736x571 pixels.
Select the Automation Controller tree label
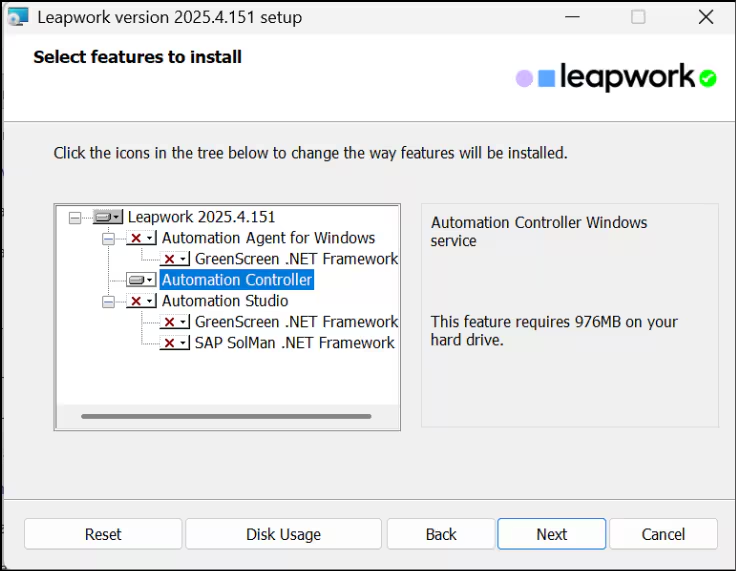pyautogui.click(x=237, y=280)
